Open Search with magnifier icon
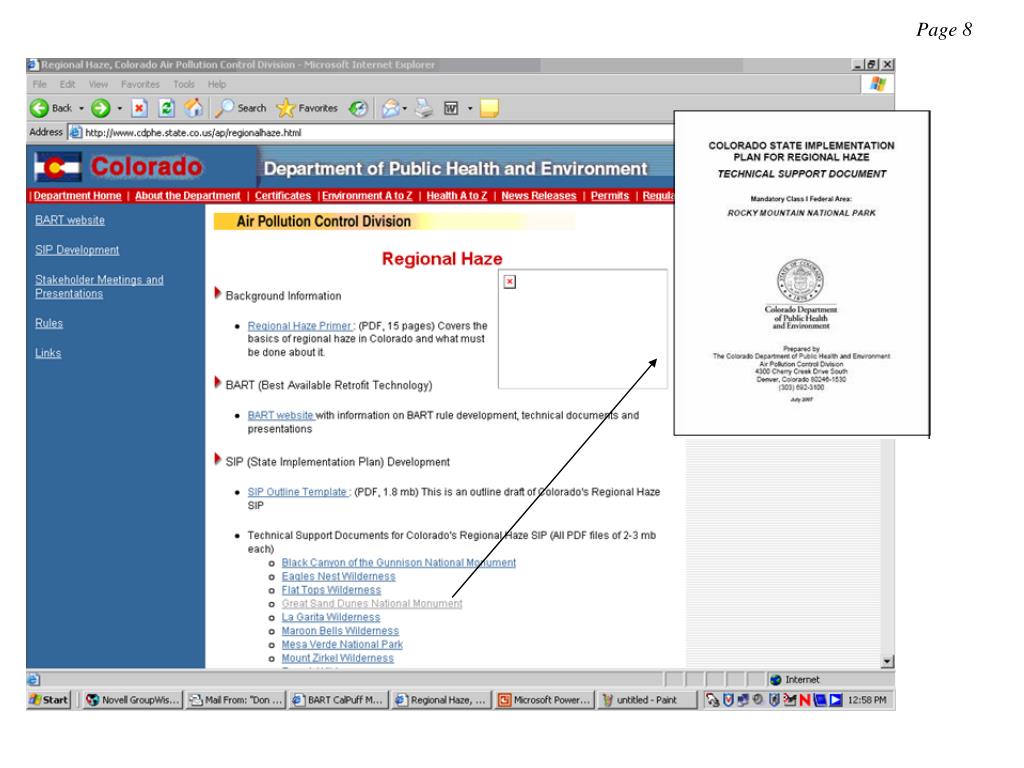Image resolution: width=1024 pixels, height=768 pixels. (240, 108)
